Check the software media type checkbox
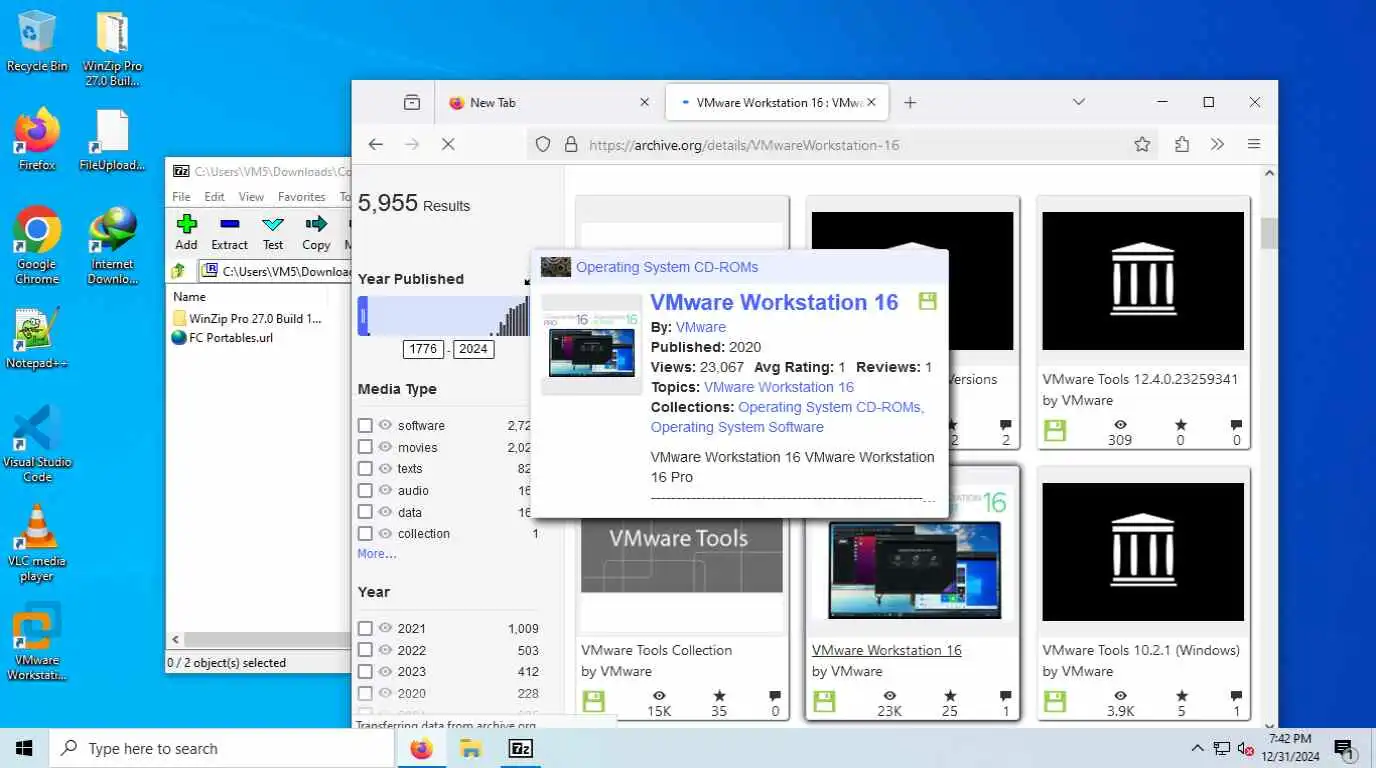This screenshot has width=1376, height=768. click(x=365, y=425)
